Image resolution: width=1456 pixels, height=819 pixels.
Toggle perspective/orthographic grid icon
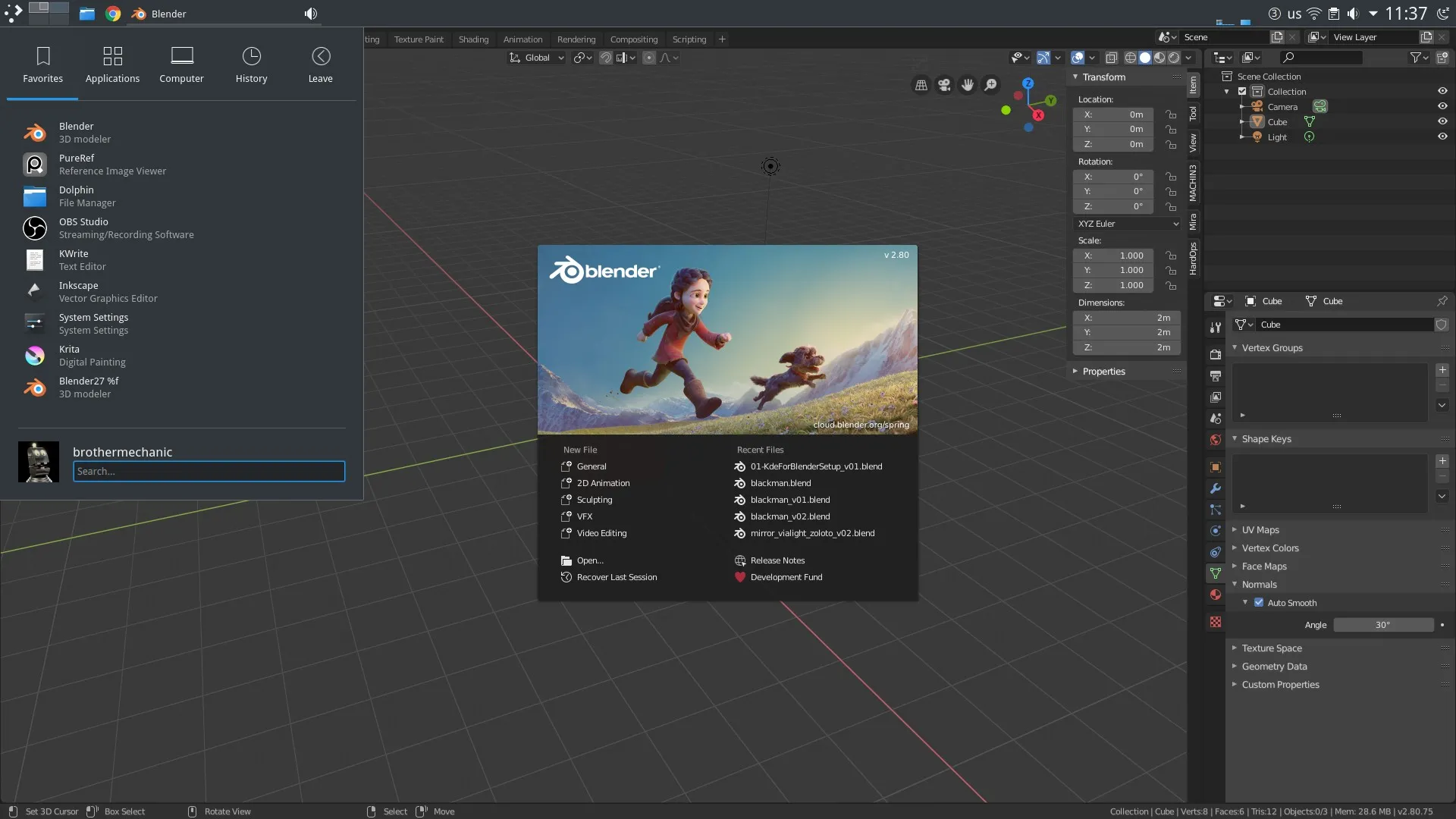921,85
